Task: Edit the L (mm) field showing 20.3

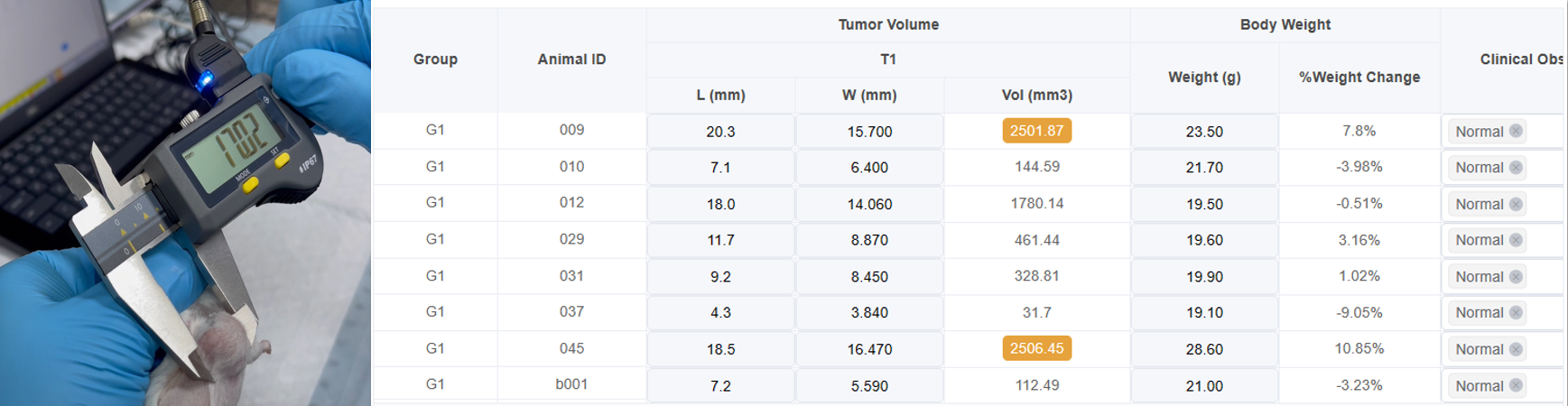Action: click(x=720, y=132)
